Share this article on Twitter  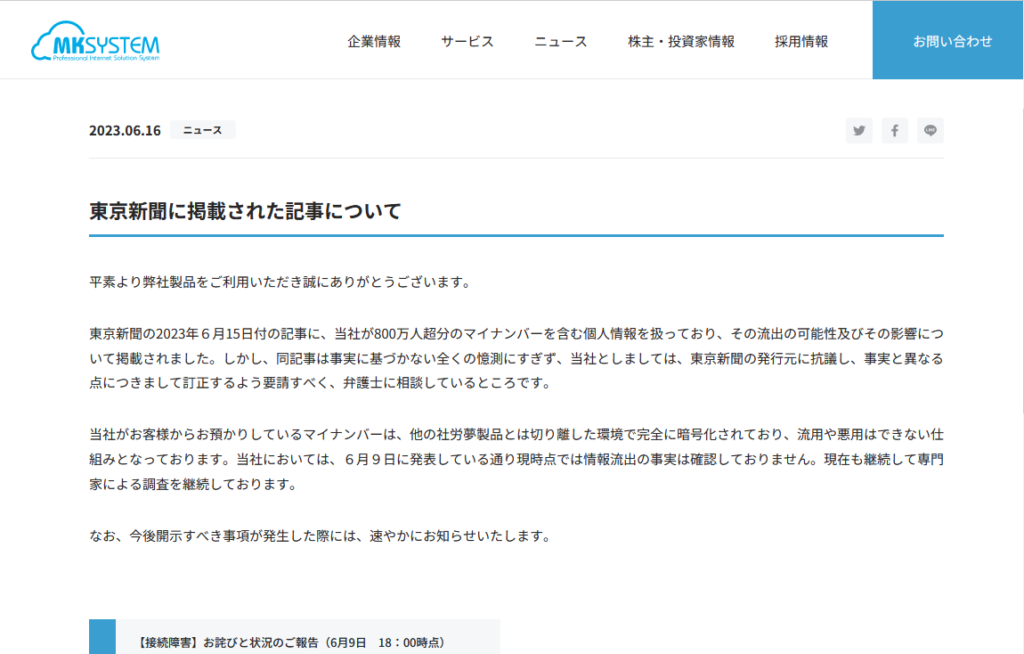(x=859, y=131)
